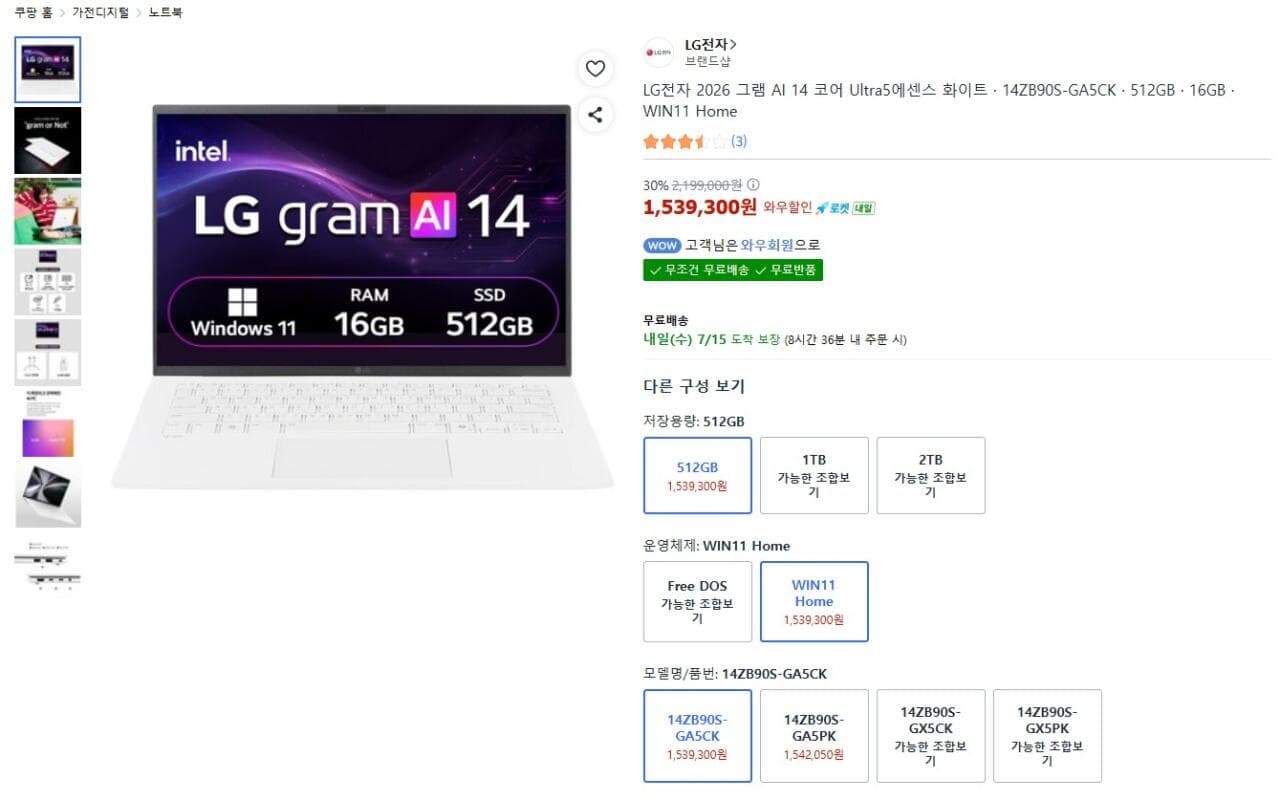Screen dimensions: 1280x800
Task: Choose the 2TB storage option
Action: tap(931, 476)
